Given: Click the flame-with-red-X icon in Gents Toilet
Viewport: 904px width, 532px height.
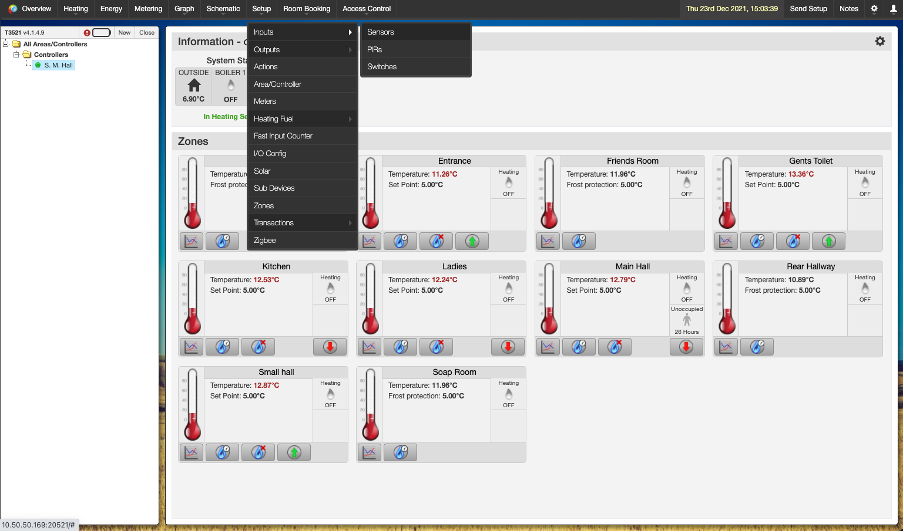Looking at the screenshot, I should click(x=792, y=241).
